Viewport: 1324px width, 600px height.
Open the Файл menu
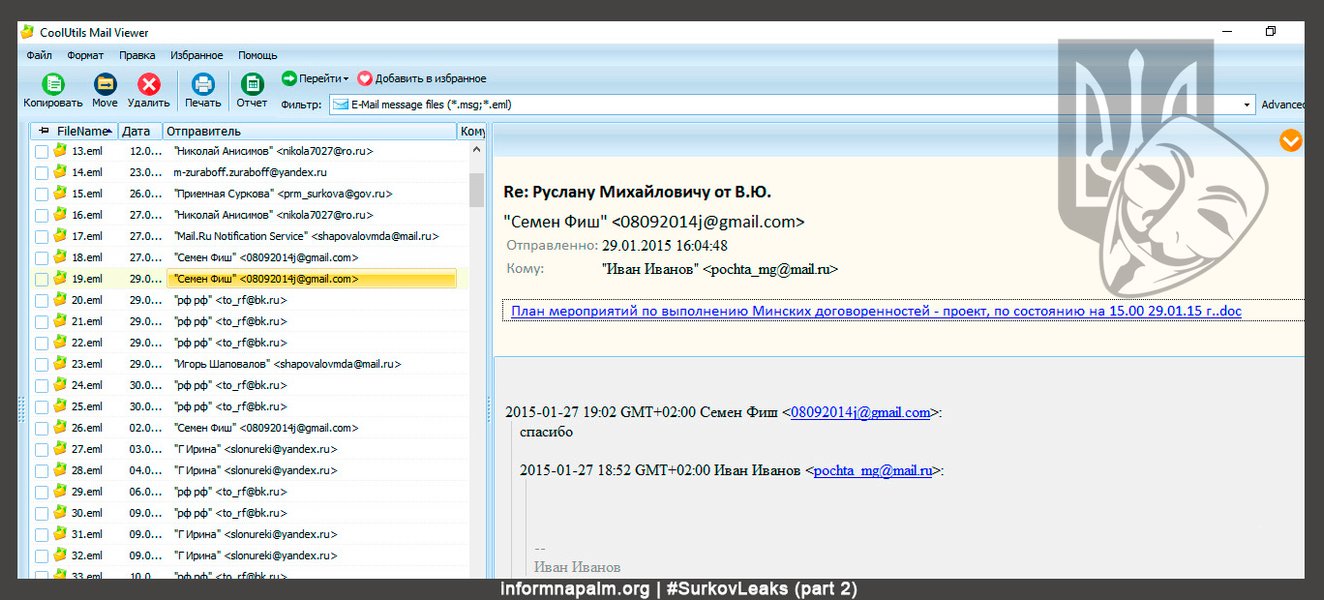pos(39,56)
